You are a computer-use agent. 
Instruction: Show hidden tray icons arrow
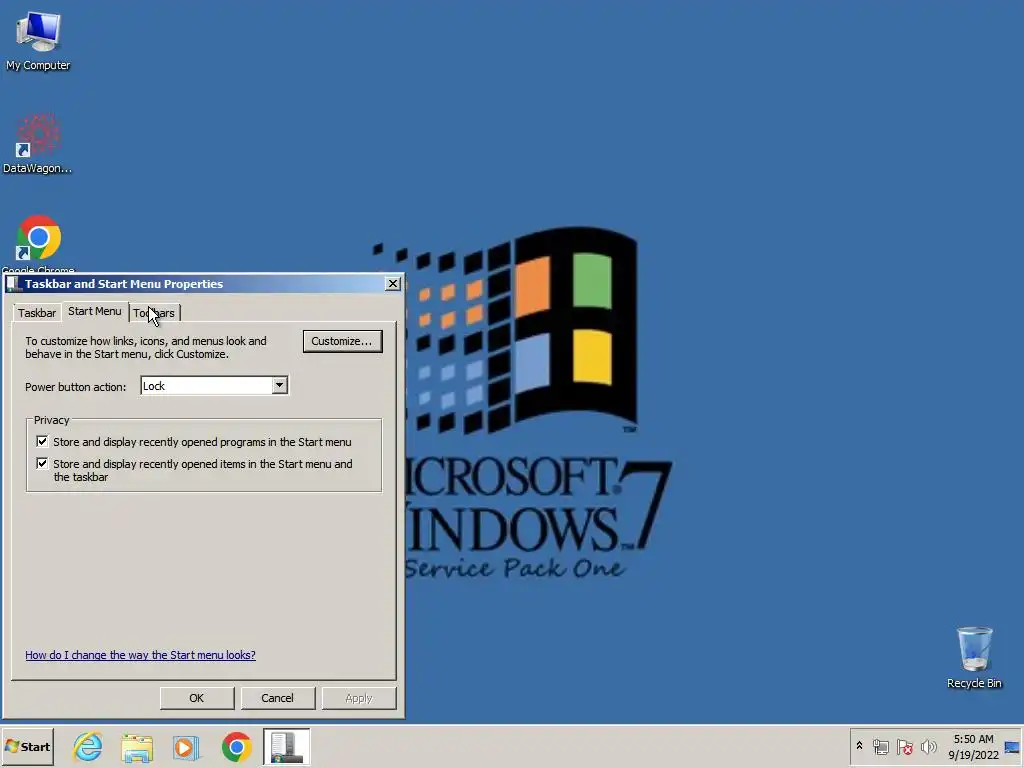coord(859,746)
